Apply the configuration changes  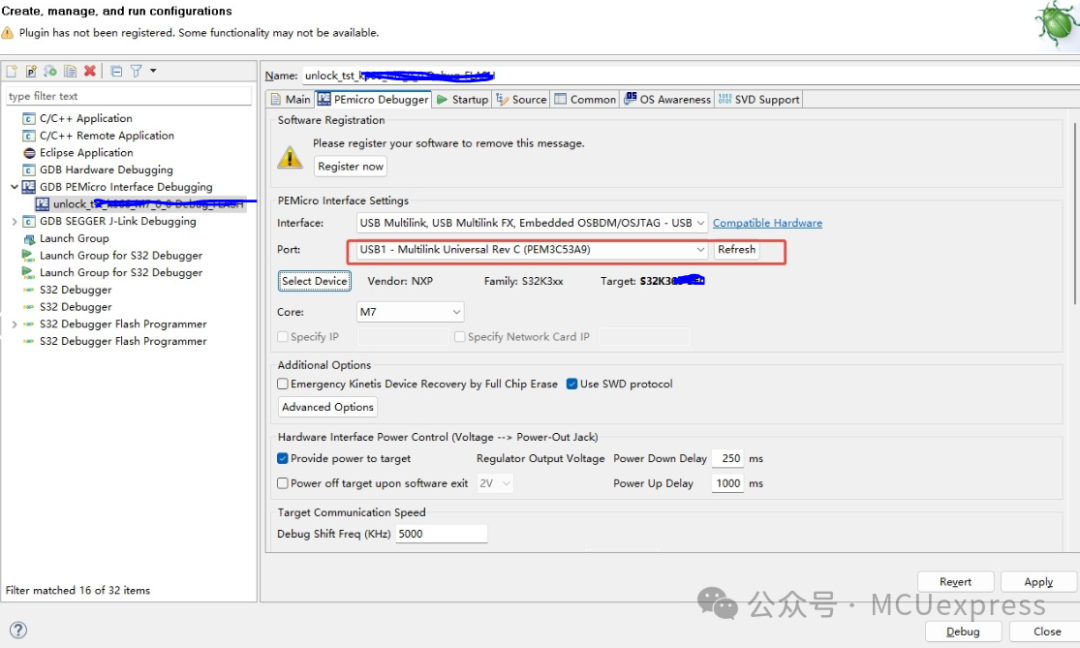(x=1038, y=582)
